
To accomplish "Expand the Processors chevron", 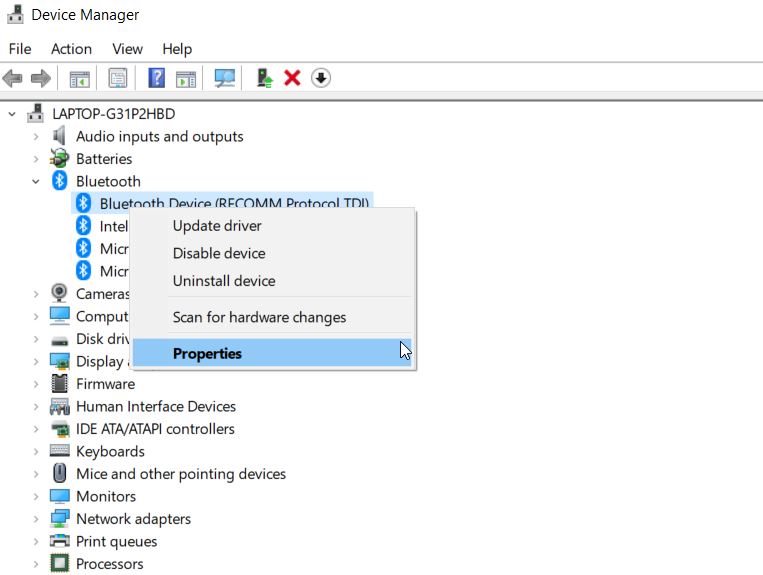I will [36, 564].
